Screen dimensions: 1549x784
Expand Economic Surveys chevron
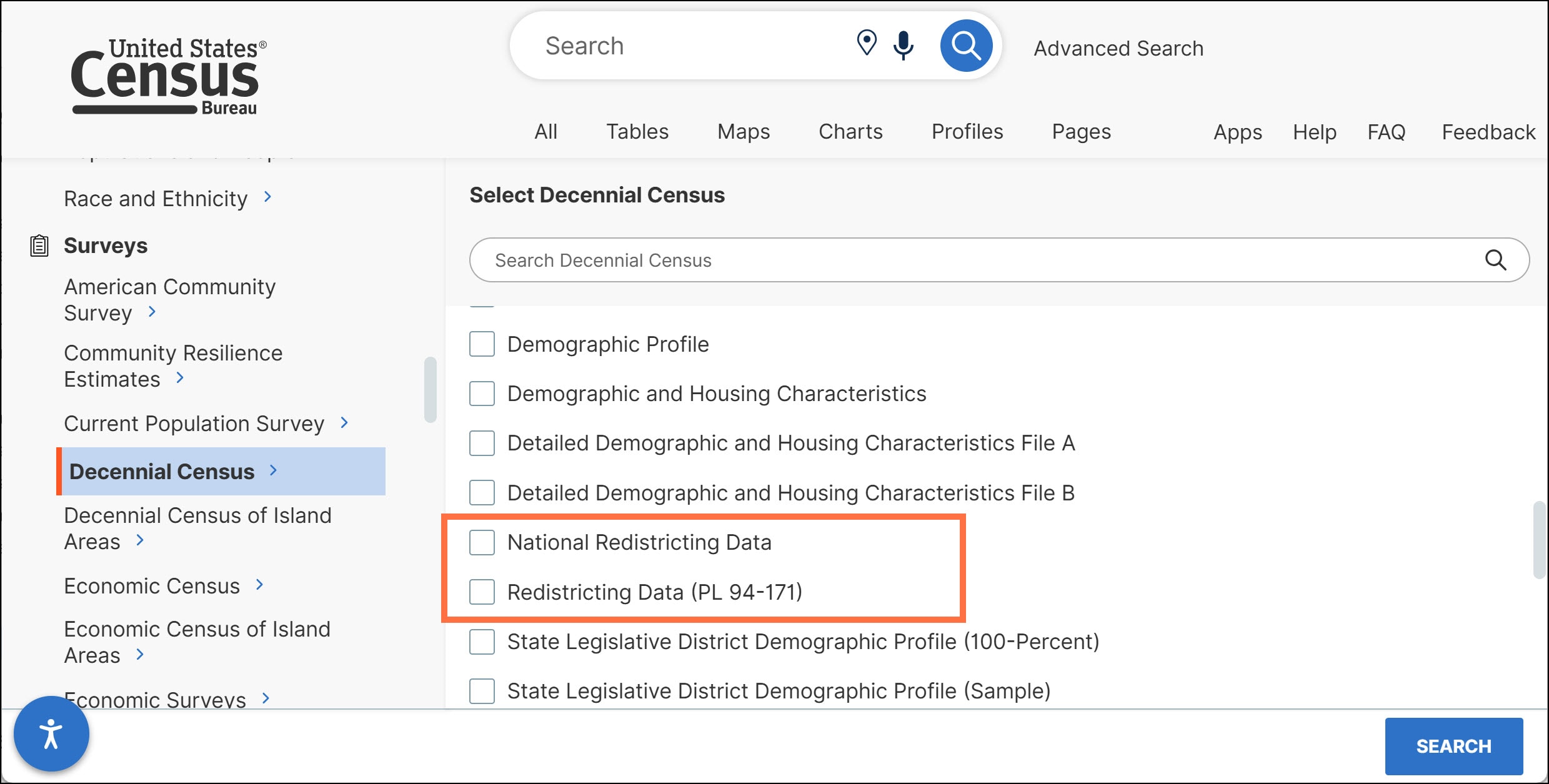(x=266, y=698)
